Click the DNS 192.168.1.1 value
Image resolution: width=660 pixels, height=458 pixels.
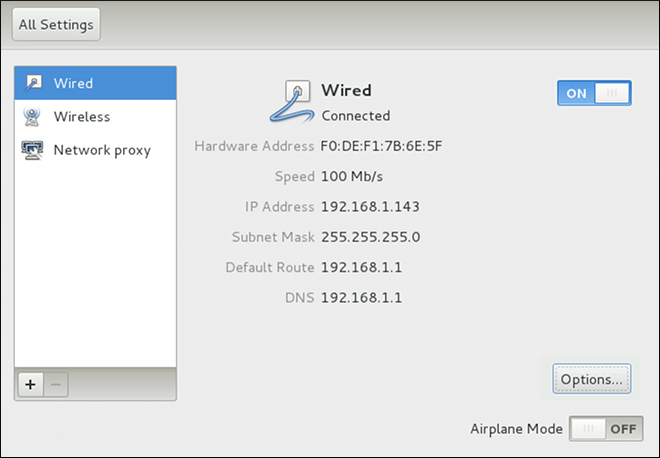[x=361, y=298]
